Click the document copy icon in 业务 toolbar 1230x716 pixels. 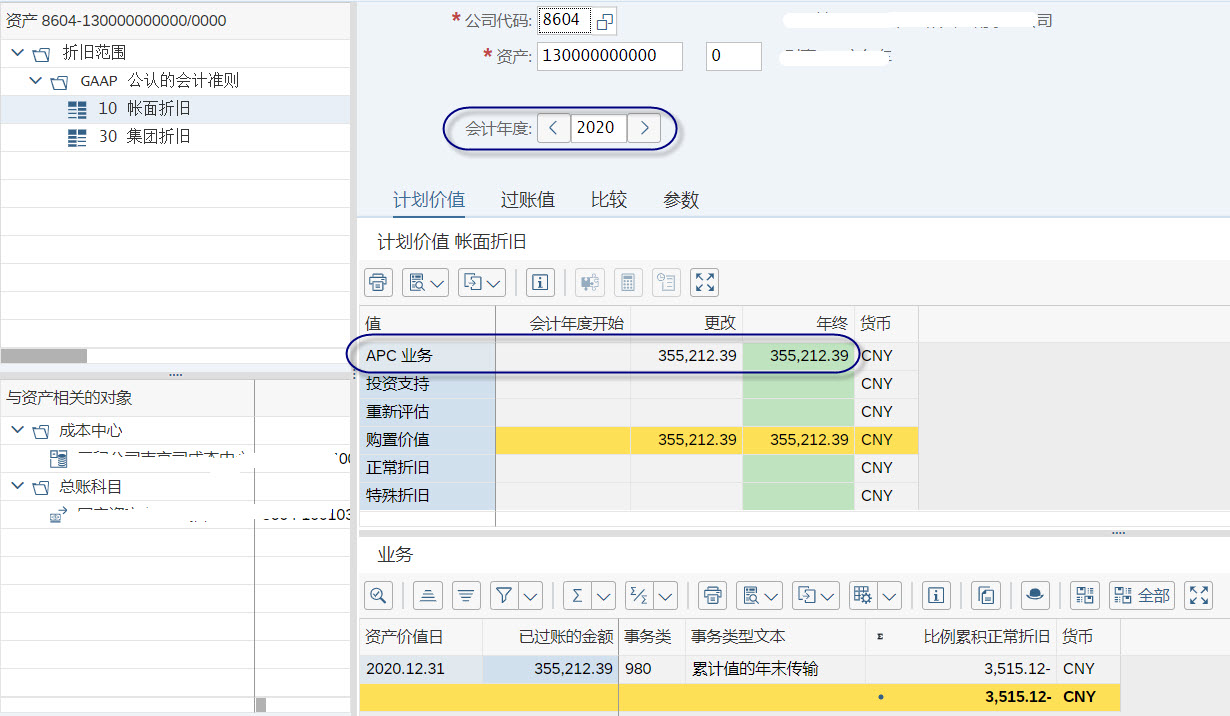[x=986, y=596]
